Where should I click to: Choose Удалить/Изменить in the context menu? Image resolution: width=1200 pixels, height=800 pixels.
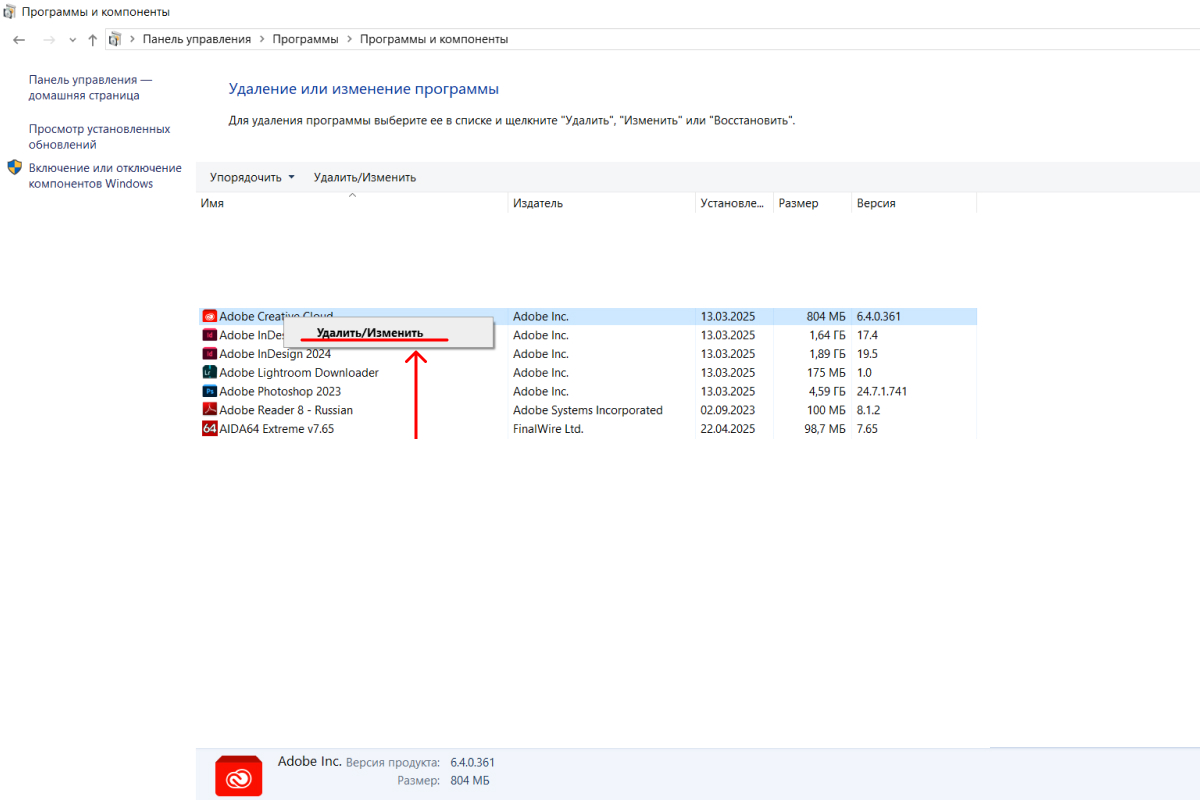click(370, 333)
